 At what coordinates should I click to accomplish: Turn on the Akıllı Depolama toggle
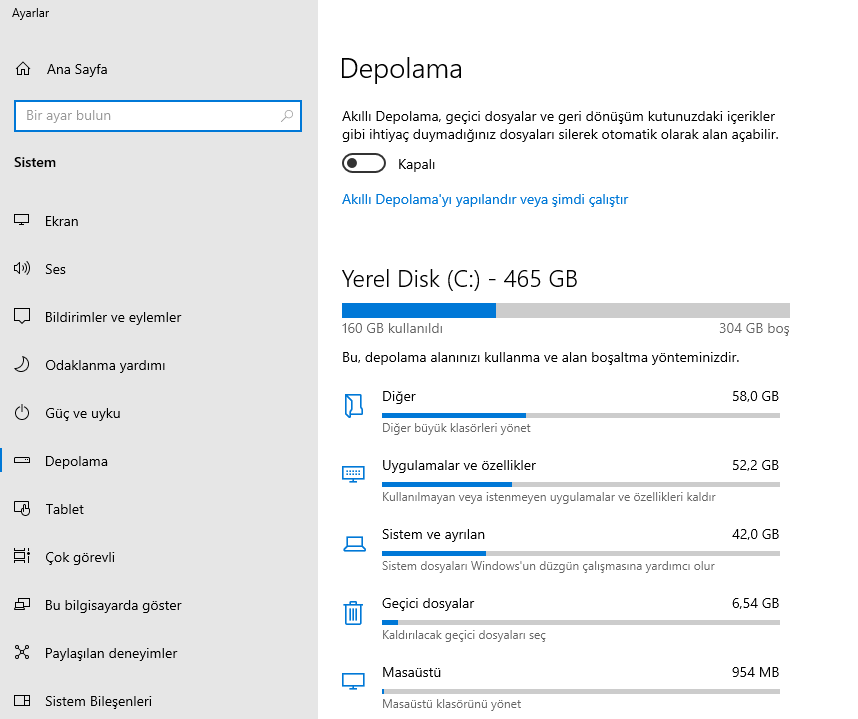coord(363,164)
